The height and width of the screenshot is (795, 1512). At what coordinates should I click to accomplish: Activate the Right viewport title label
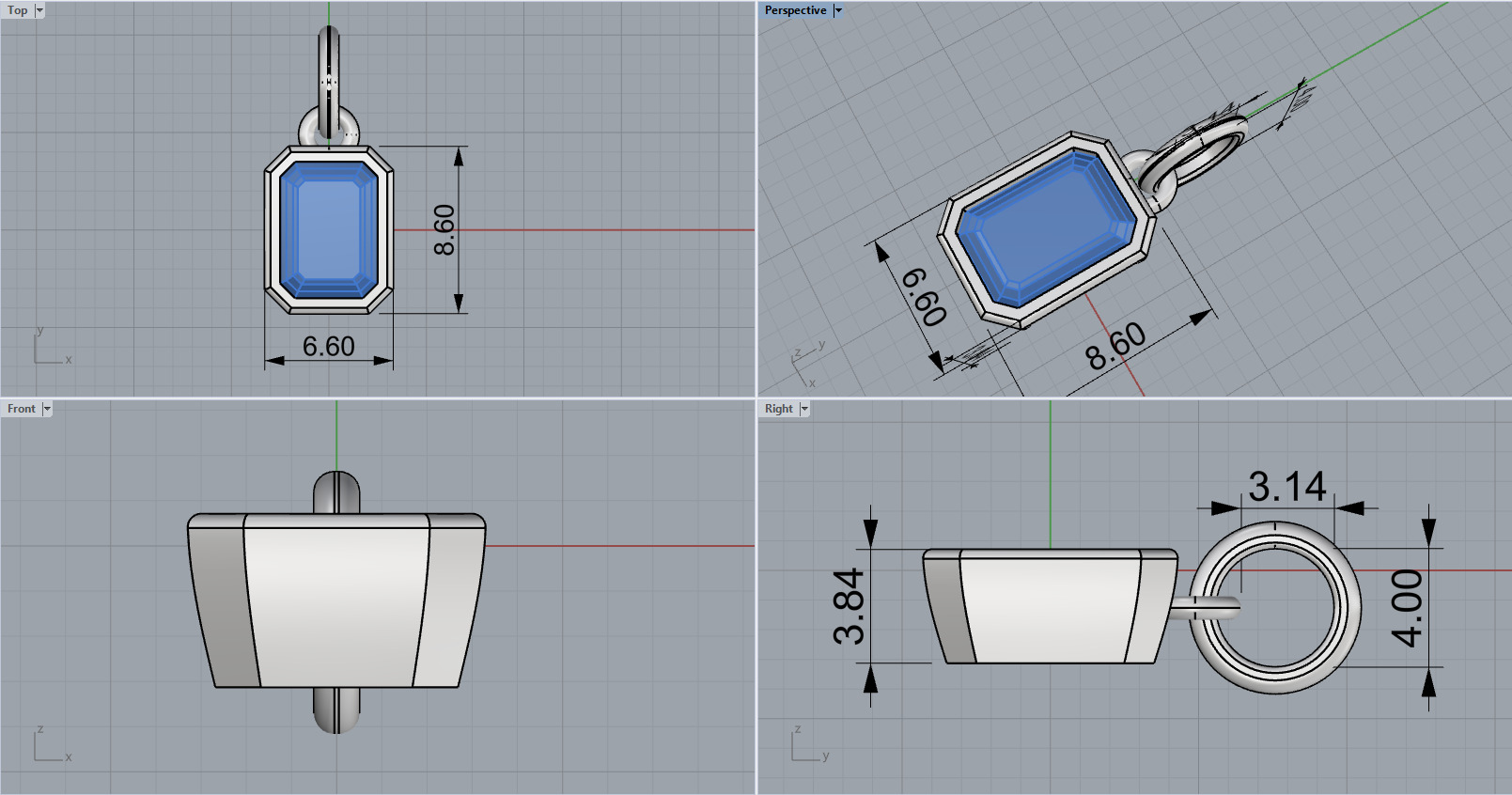pos(779,409)
